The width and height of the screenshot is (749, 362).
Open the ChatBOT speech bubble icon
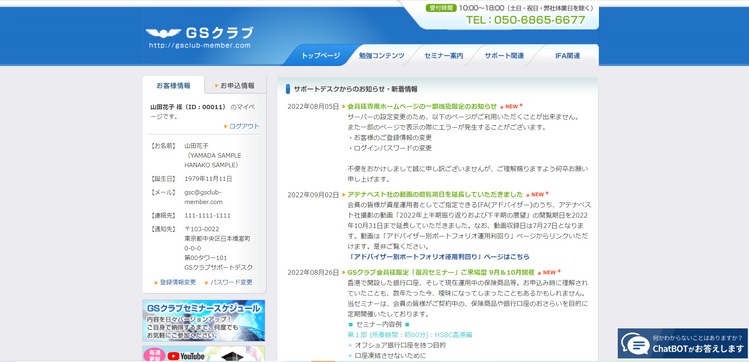tap(635, 344)
